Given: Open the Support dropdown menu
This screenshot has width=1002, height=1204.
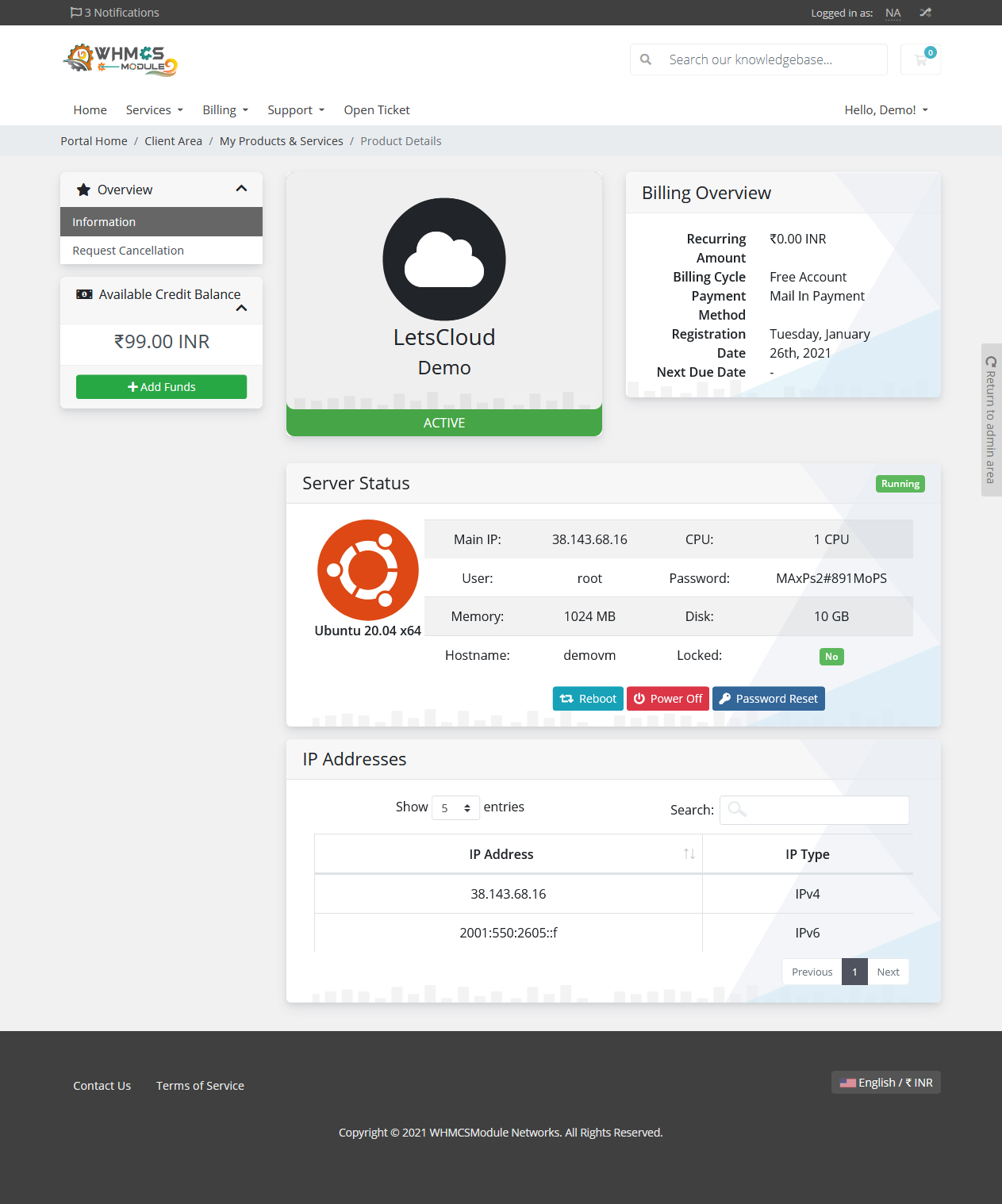Looking at the screenshot, I should coord(296,110).
